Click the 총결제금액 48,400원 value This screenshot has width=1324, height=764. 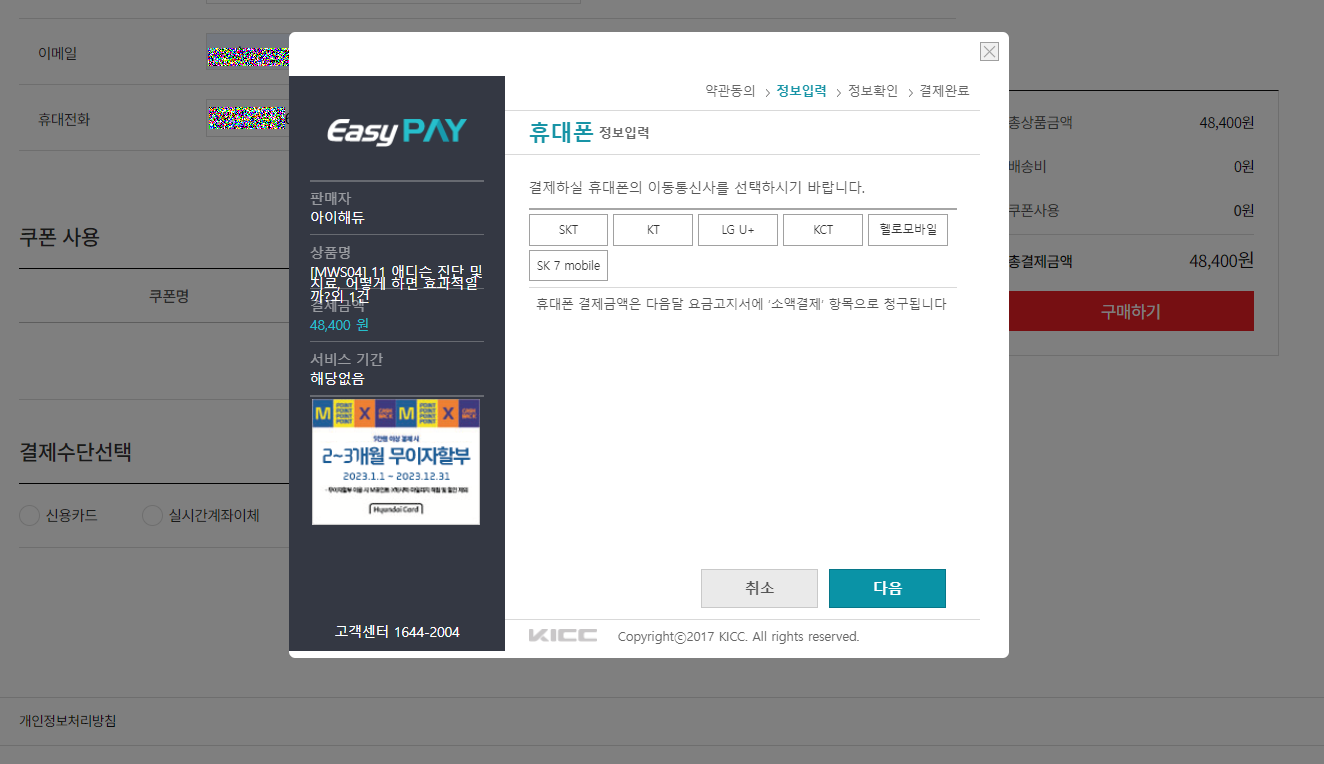tap(1221, 261)
